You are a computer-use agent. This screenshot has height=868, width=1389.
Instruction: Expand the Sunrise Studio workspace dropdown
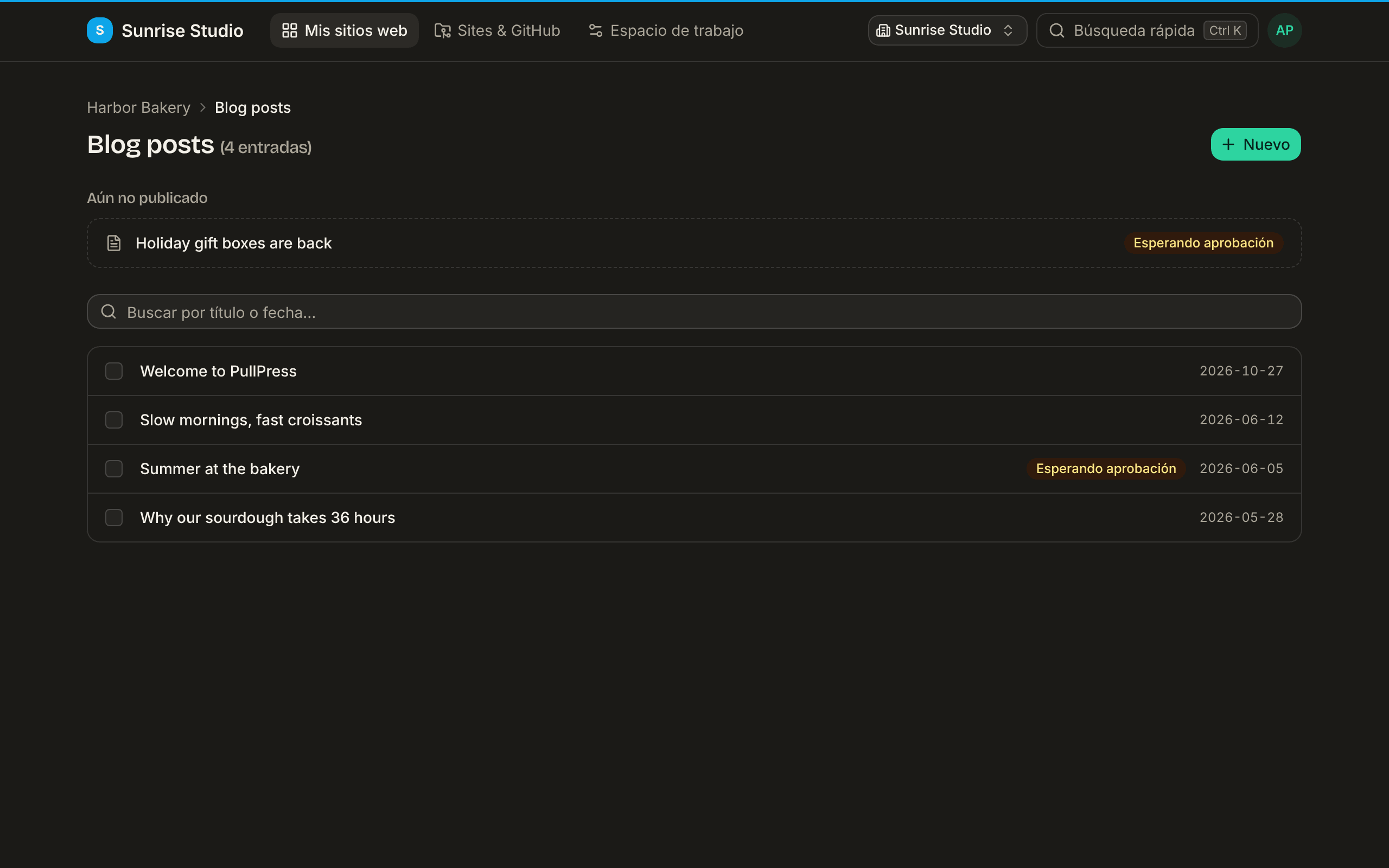tap(948, 30)
